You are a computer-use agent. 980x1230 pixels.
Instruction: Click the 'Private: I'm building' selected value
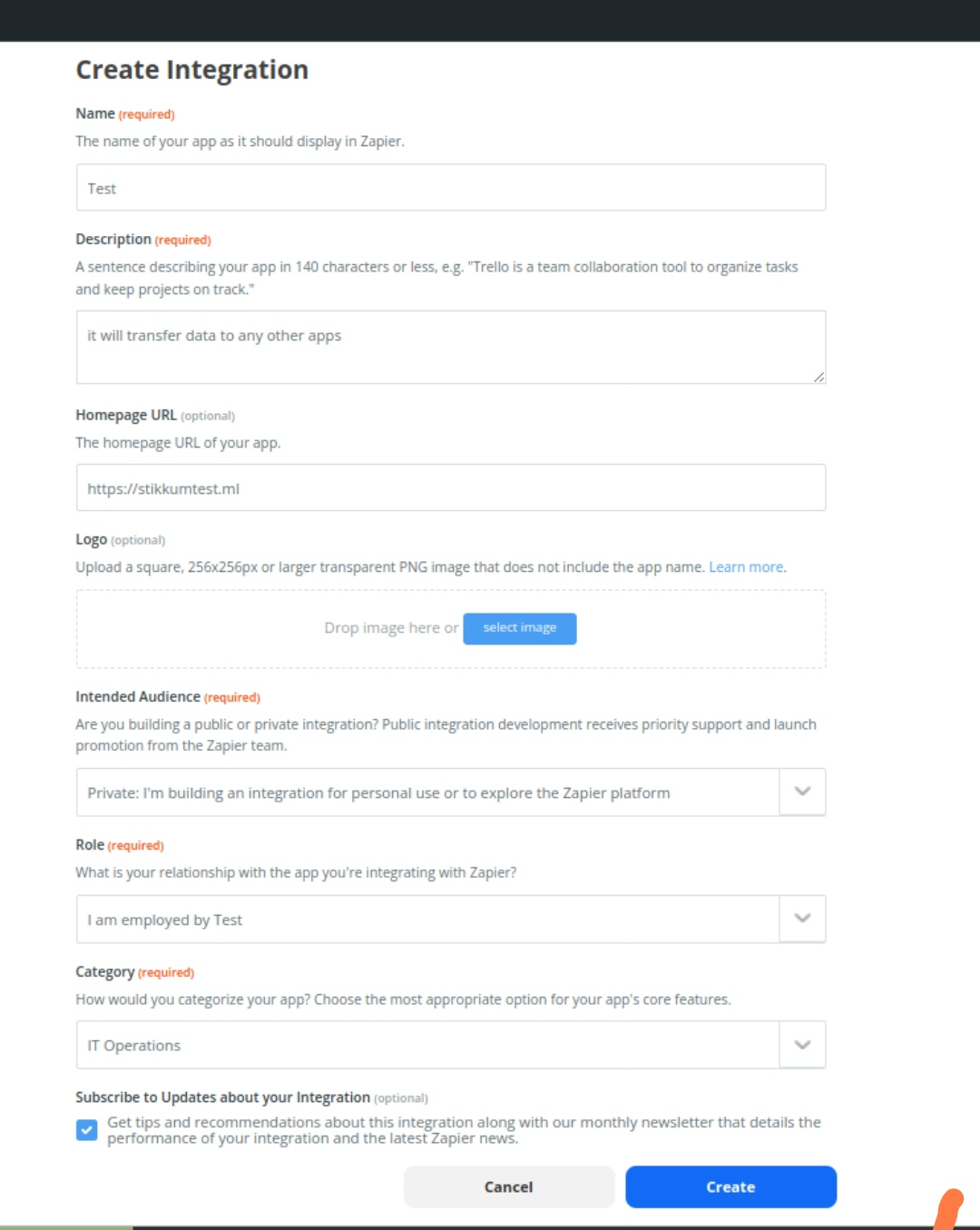point(378,793)
